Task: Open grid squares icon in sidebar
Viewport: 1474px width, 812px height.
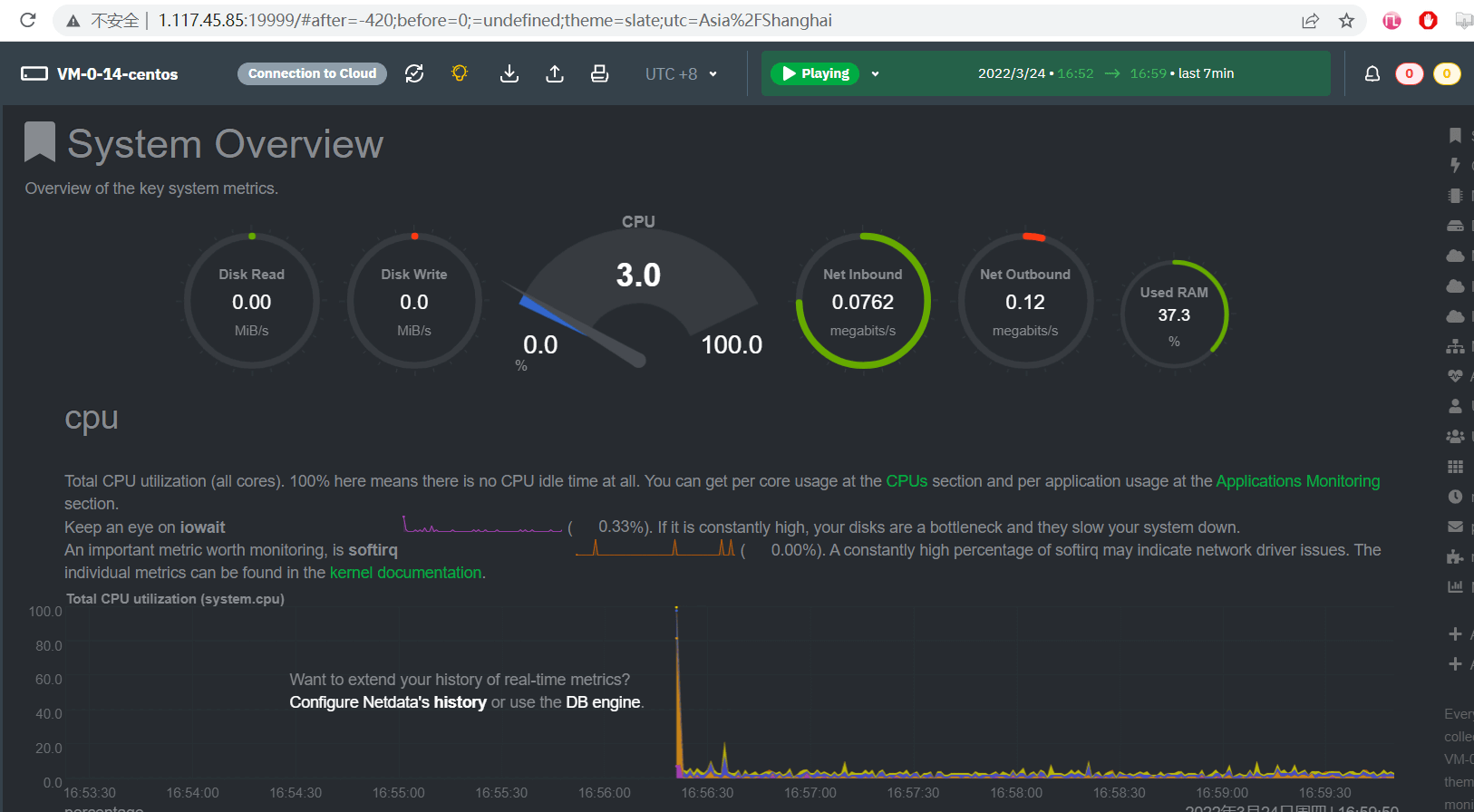Action: click(1455, 467)
